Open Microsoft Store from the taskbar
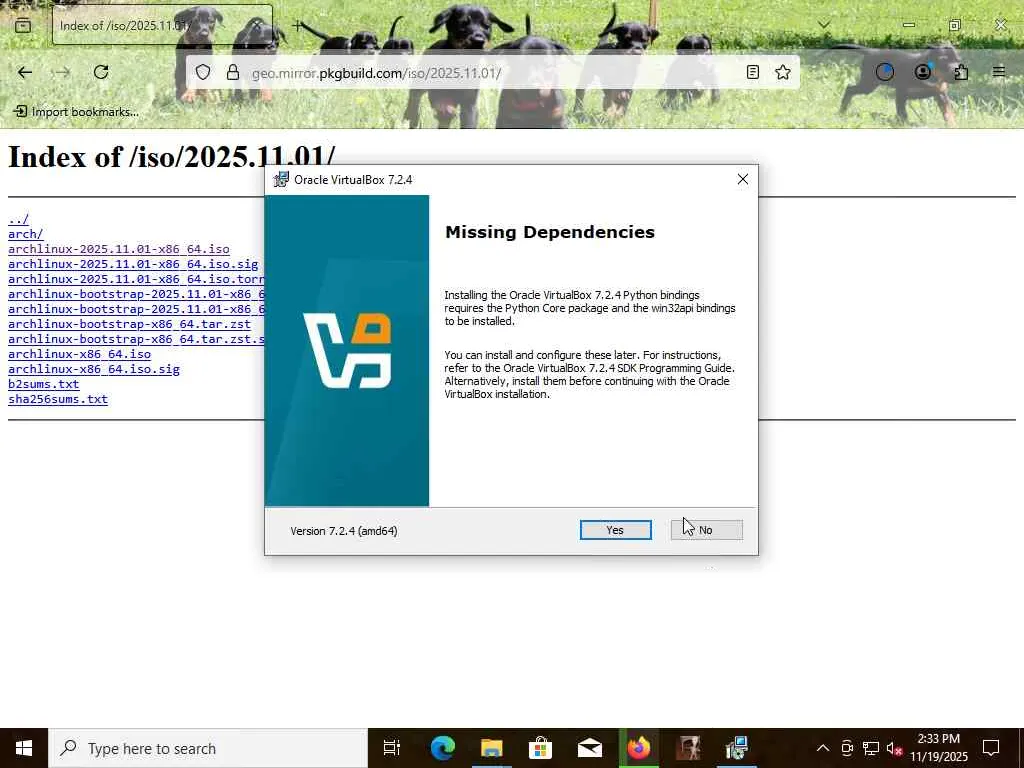The height and width of the screenshot is (768, 1024). coord(540,748)
